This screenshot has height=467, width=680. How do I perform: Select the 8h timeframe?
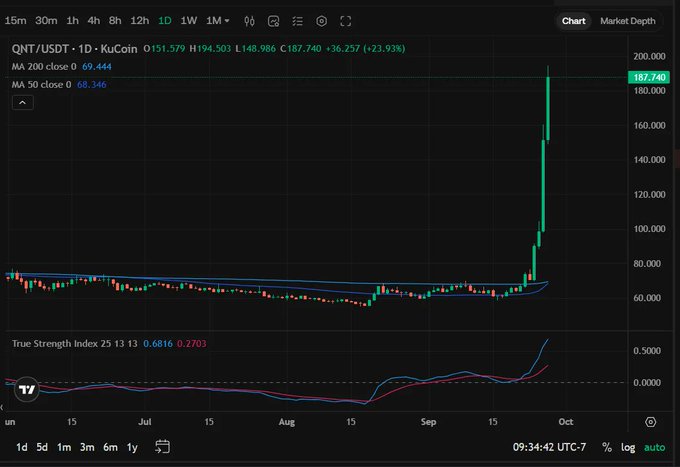(115, 20)
